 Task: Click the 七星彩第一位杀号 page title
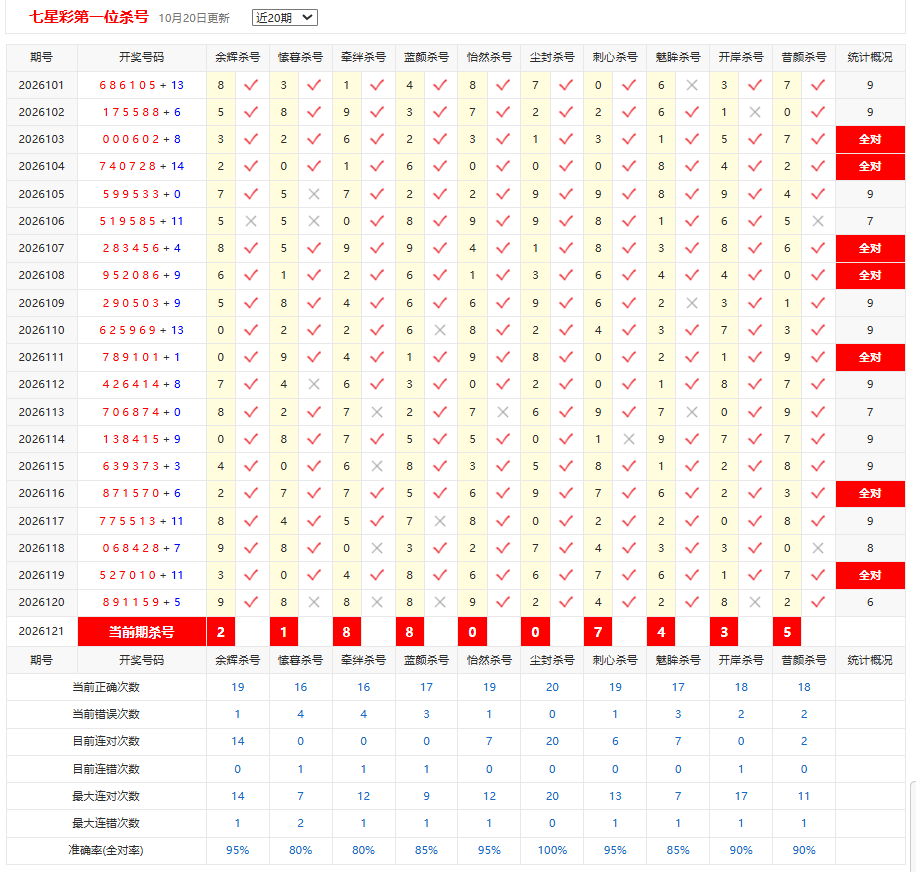[x=89, y=17]
